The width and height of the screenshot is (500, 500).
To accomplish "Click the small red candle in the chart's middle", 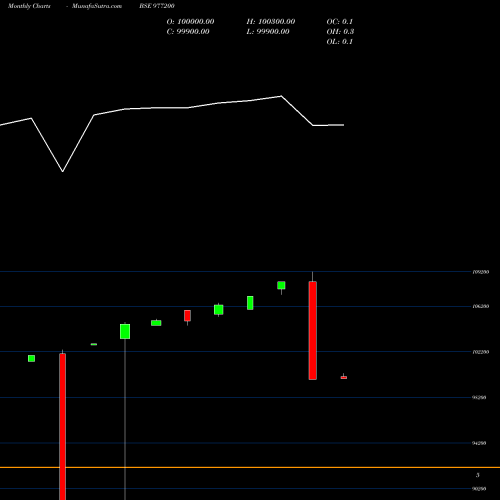I will pos(187,316).
